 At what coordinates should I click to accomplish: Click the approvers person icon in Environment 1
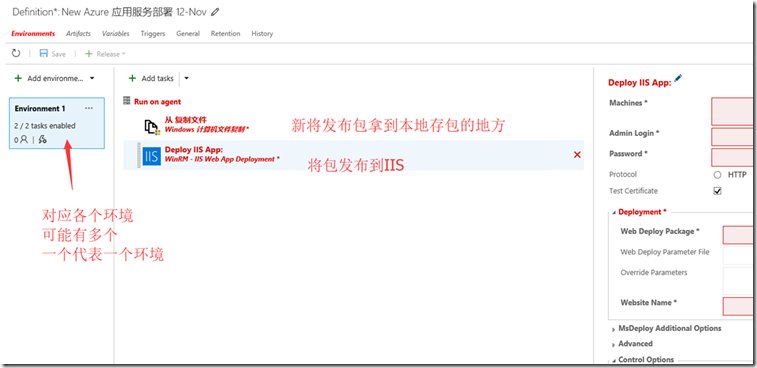tap(24, 140)
